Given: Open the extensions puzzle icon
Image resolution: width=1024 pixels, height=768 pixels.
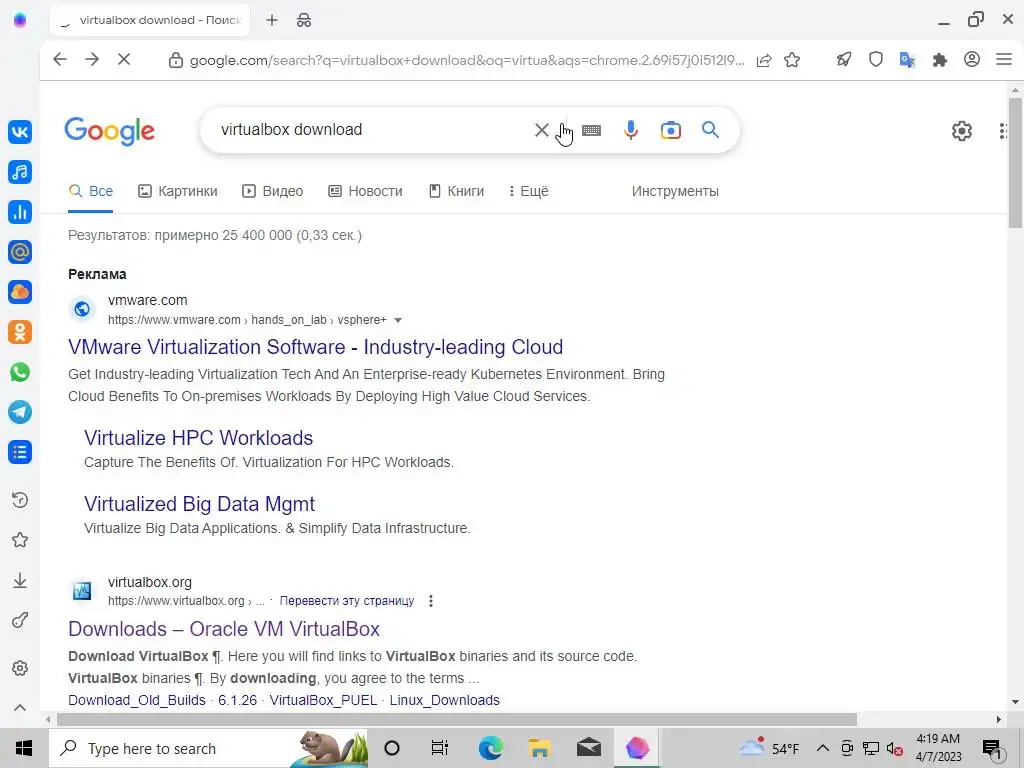Looking at the screenshot, I should (940, 60).
